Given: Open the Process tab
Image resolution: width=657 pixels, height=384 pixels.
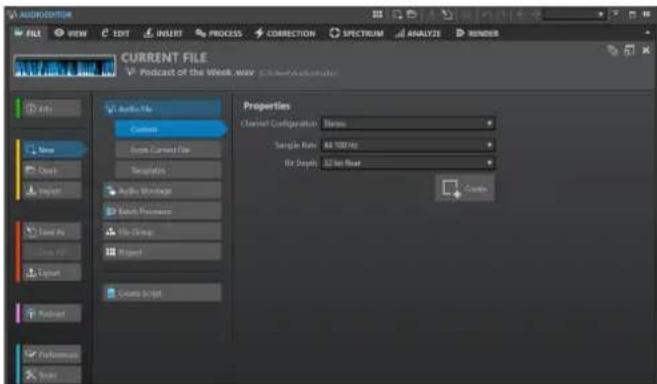Looking at the screenshot, I should [x=219, y=33].
